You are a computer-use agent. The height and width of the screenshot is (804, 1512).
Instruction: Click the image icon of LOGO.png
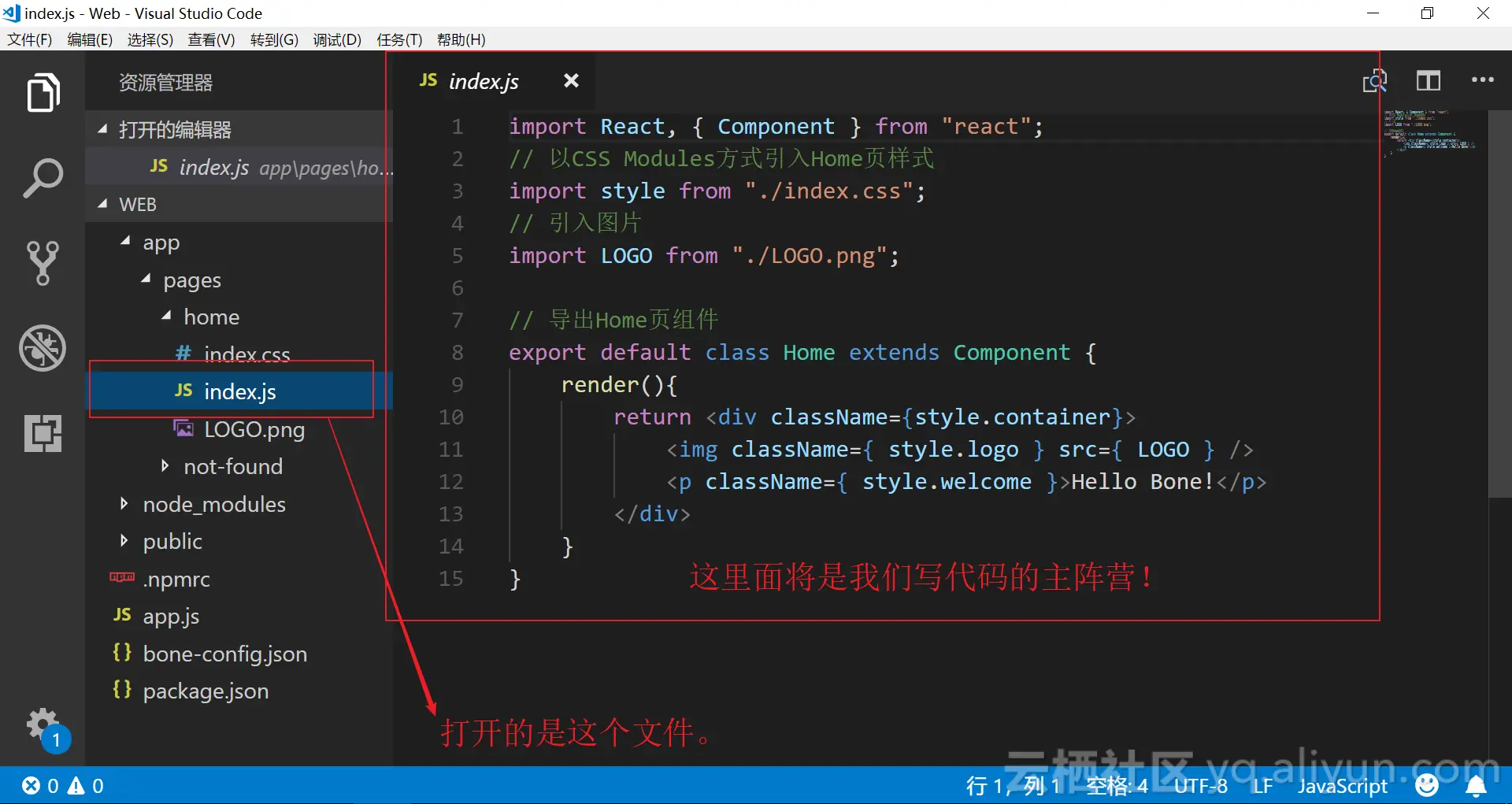click(183, 428)
